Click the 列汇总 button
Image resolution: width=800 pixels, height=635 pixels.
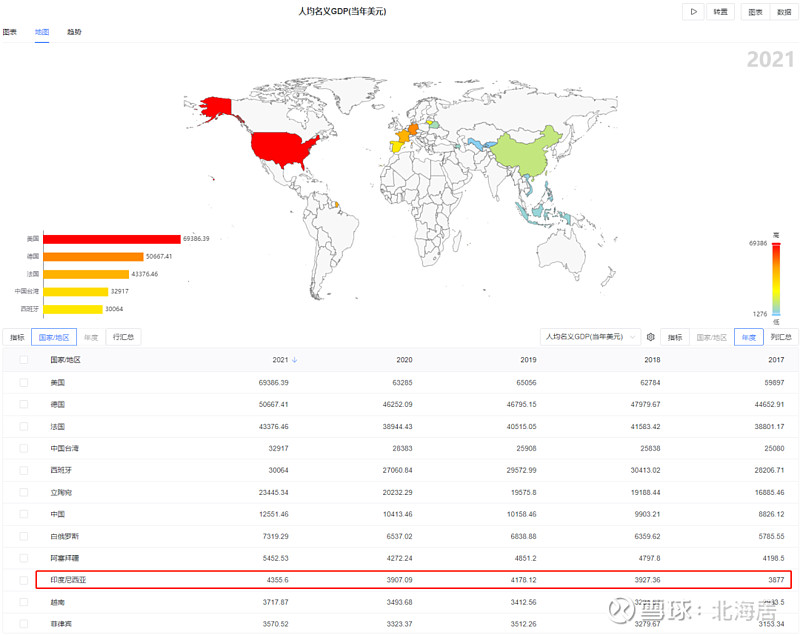[781, 337]
